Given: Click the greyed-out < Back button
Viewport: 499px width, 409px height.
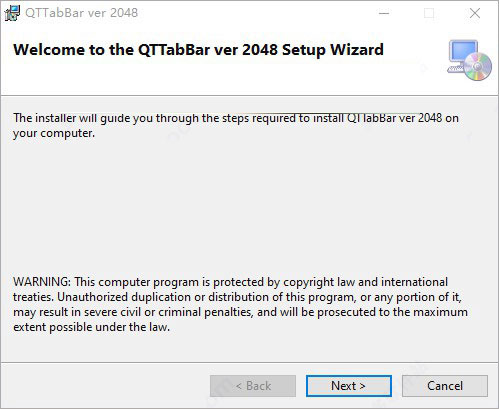Looking at the screenshot, I should (x=253, y=386).
